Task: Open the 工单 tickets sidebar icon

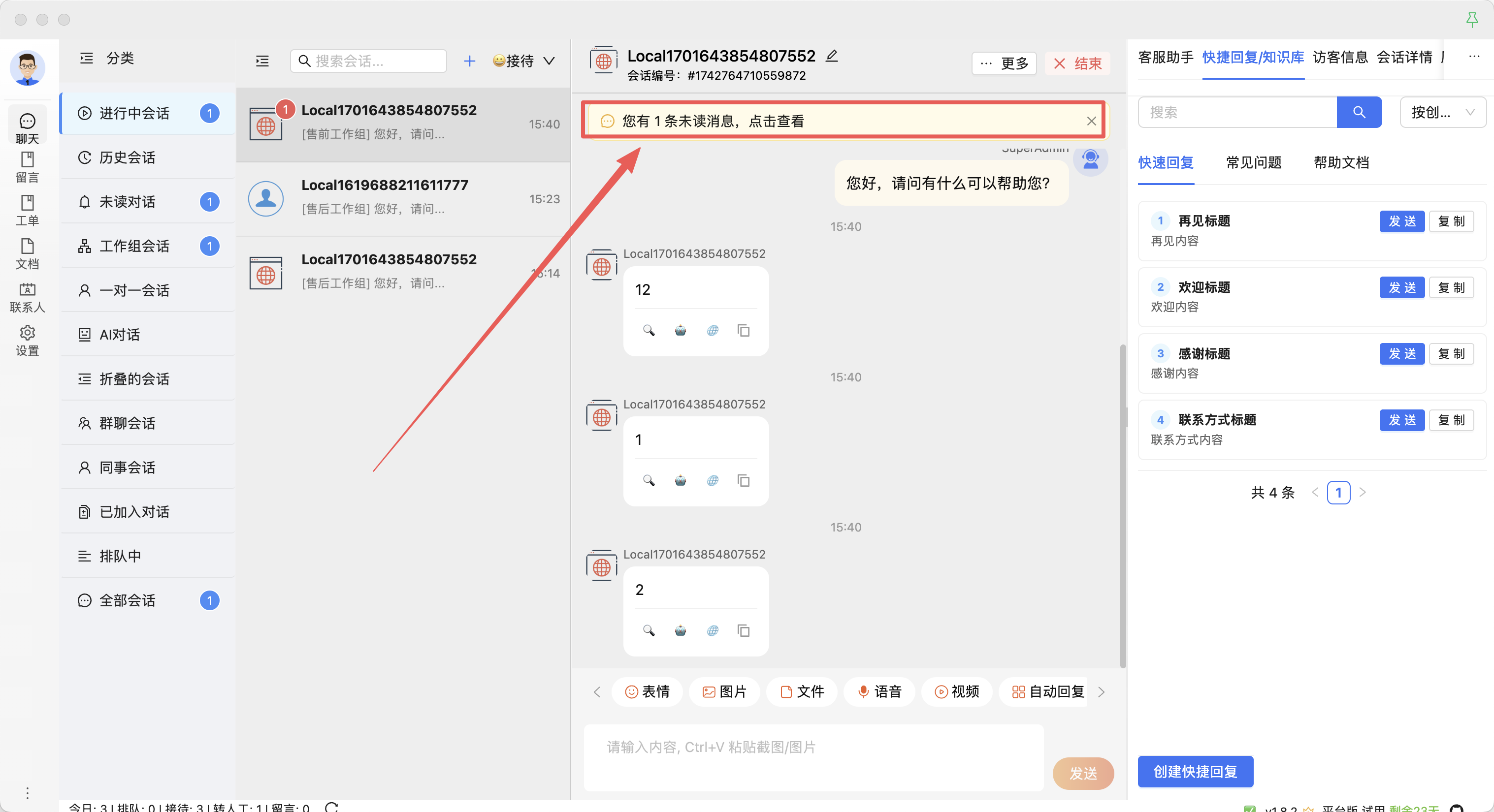Action: (x=27, y=210)
